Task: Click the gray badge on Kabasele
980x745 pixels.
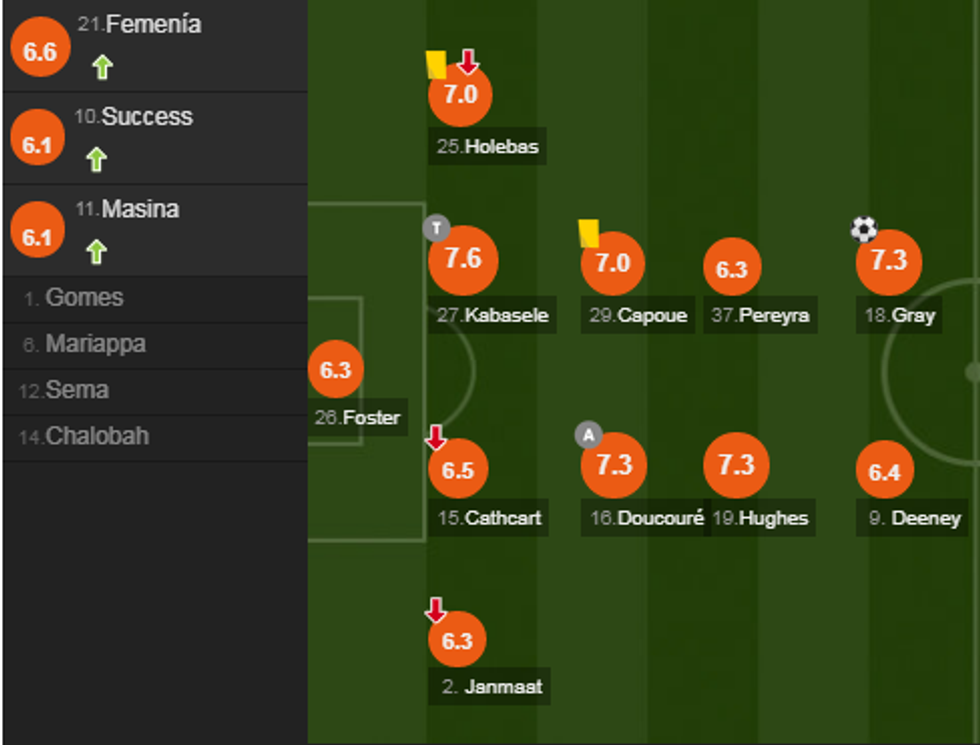Action: coord(436,228)
